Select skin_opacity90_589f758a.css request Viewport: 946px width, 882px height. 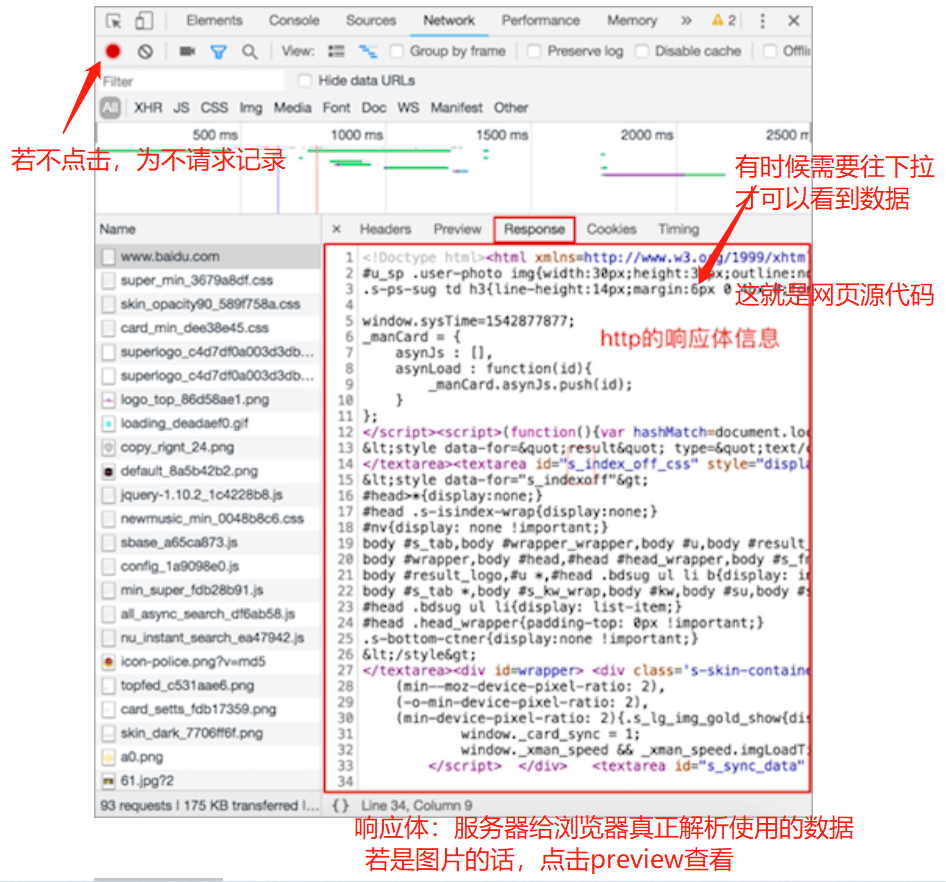coord(208,304)
